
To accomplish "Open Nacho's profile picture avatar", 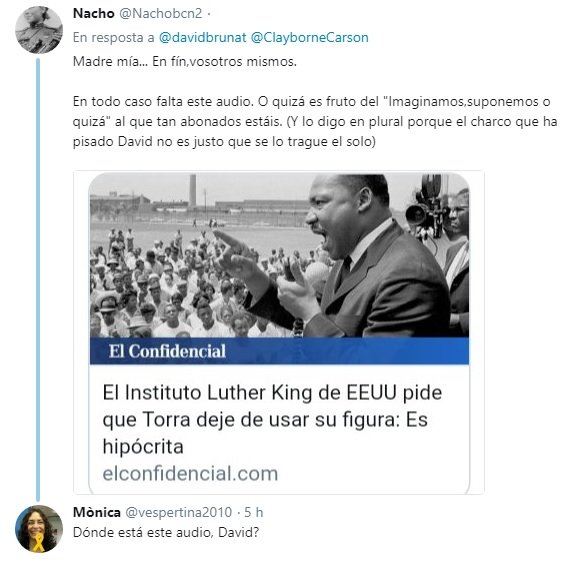I will (39, 30).
